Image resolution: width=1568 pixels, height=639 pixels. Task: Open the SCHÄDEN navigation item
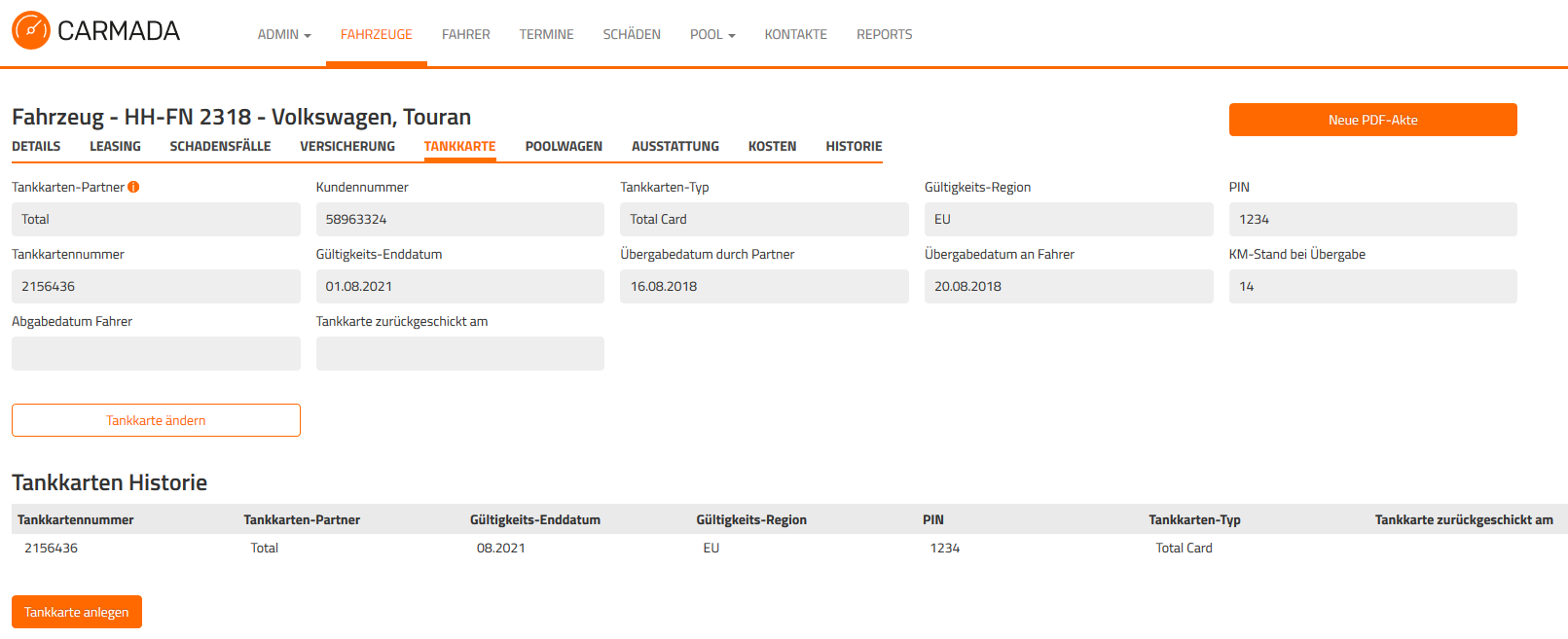[632, 34]
